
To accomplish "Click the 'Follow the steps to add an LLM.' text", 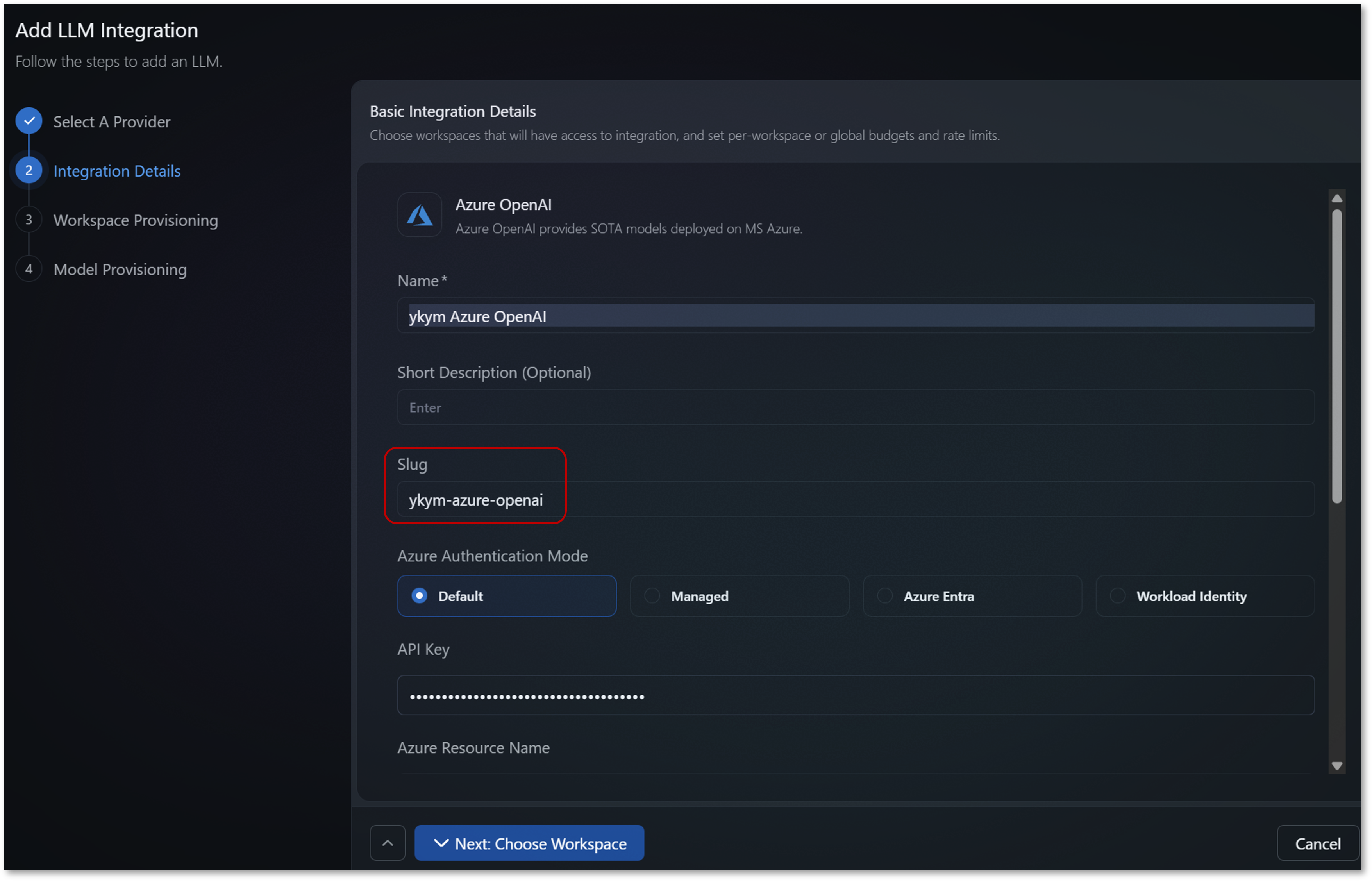I will (119, 61).
